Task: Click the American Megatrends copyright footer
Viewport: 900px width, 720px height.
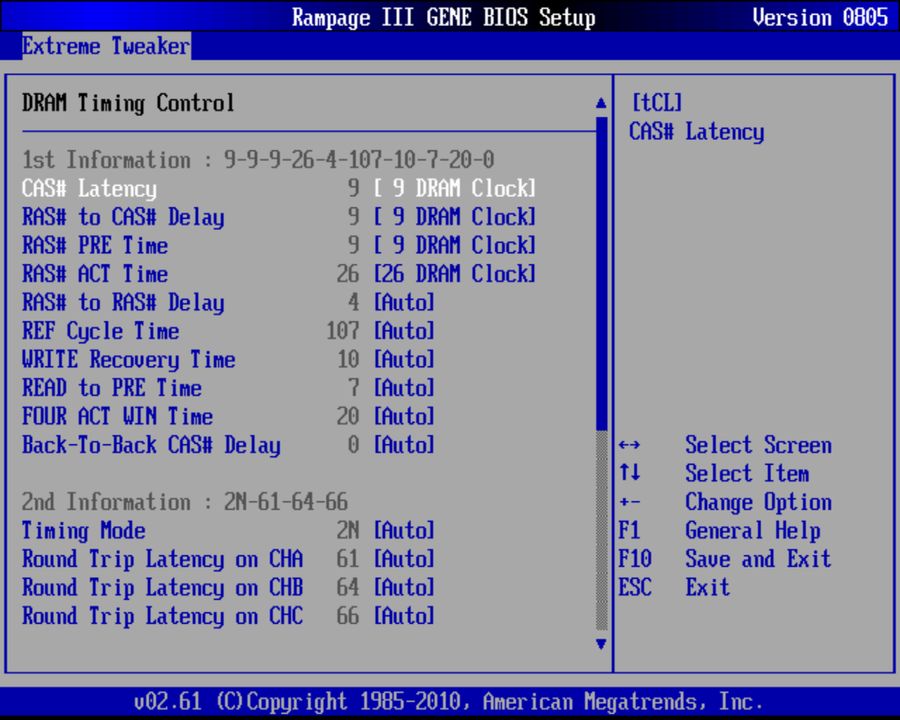Action: click(x=448, y=702)
